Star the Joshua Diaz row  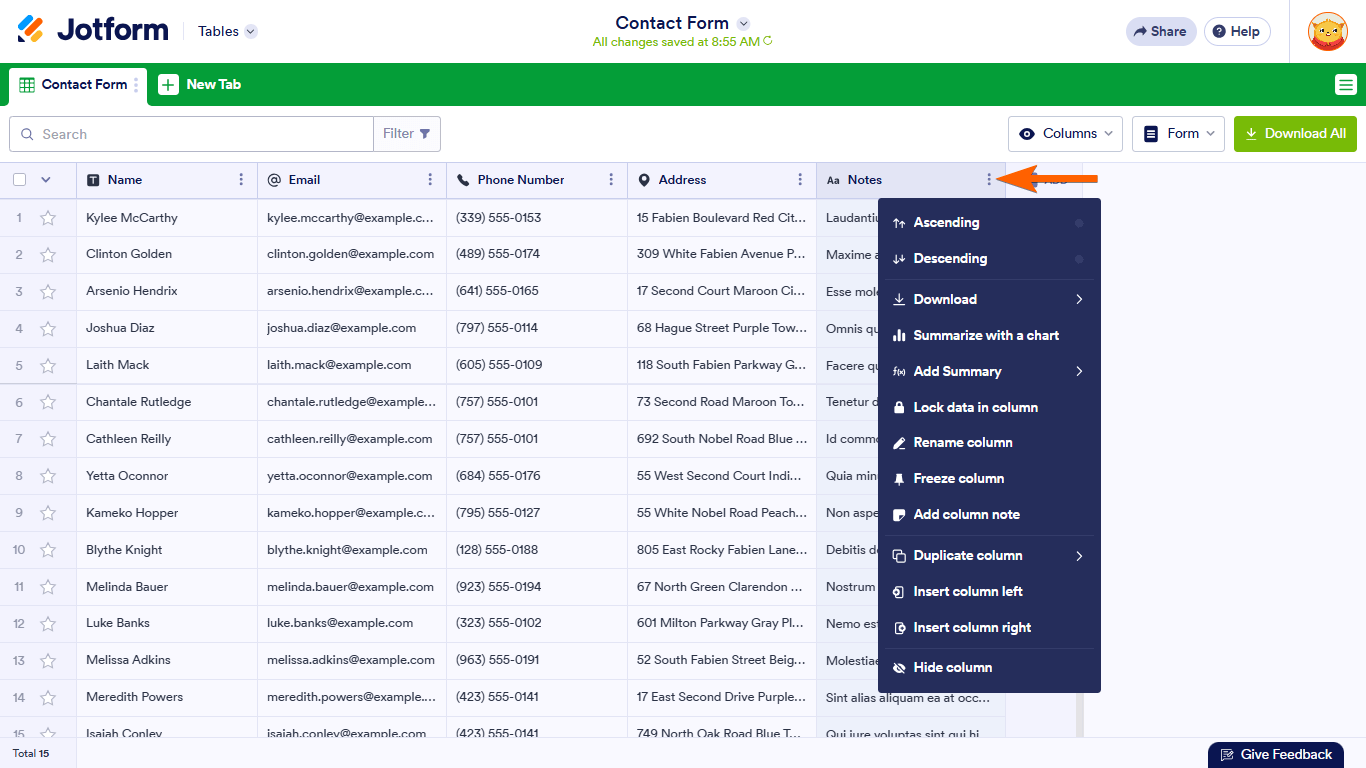coord(48,328)
